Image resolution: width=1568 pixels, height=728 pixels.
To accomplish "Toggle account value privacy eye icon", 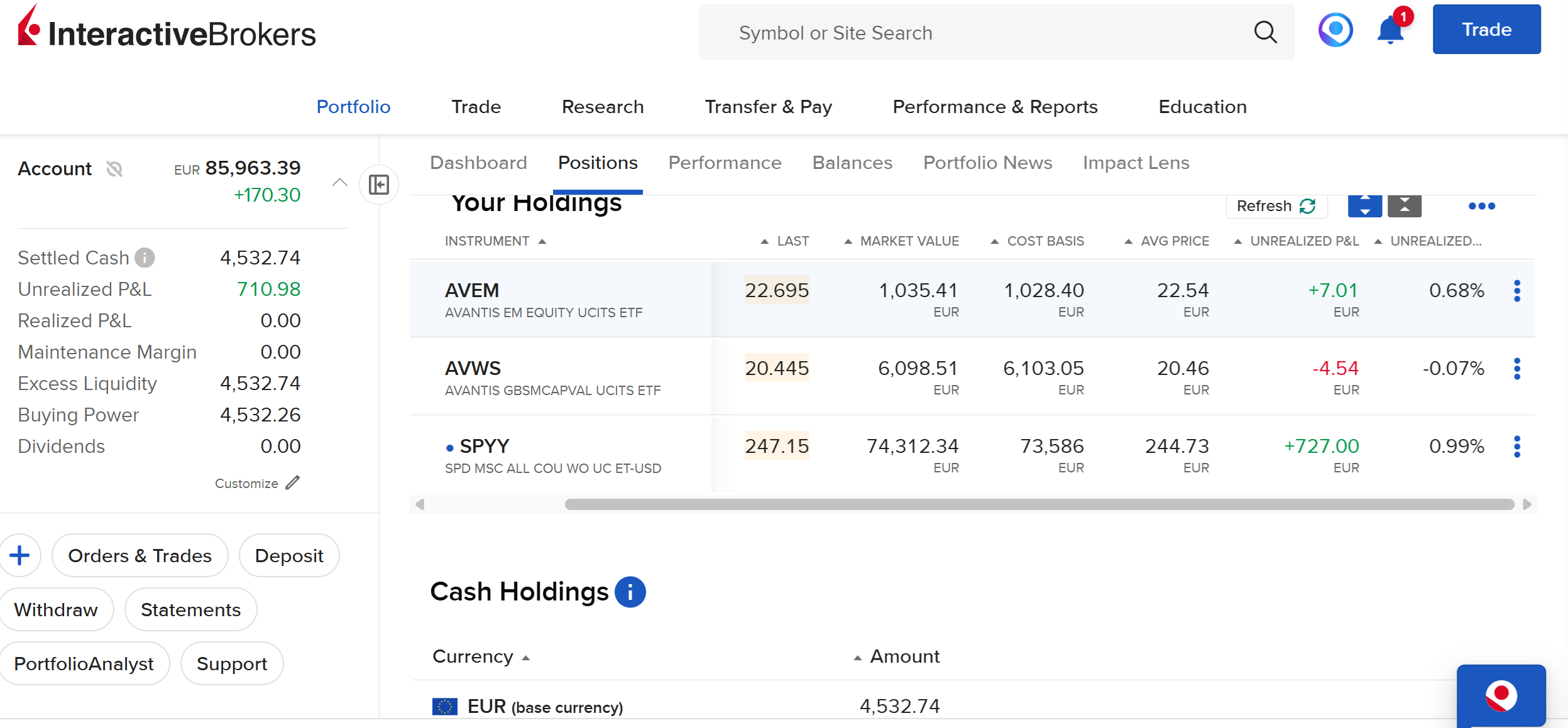I will click(x=114, y=168).
